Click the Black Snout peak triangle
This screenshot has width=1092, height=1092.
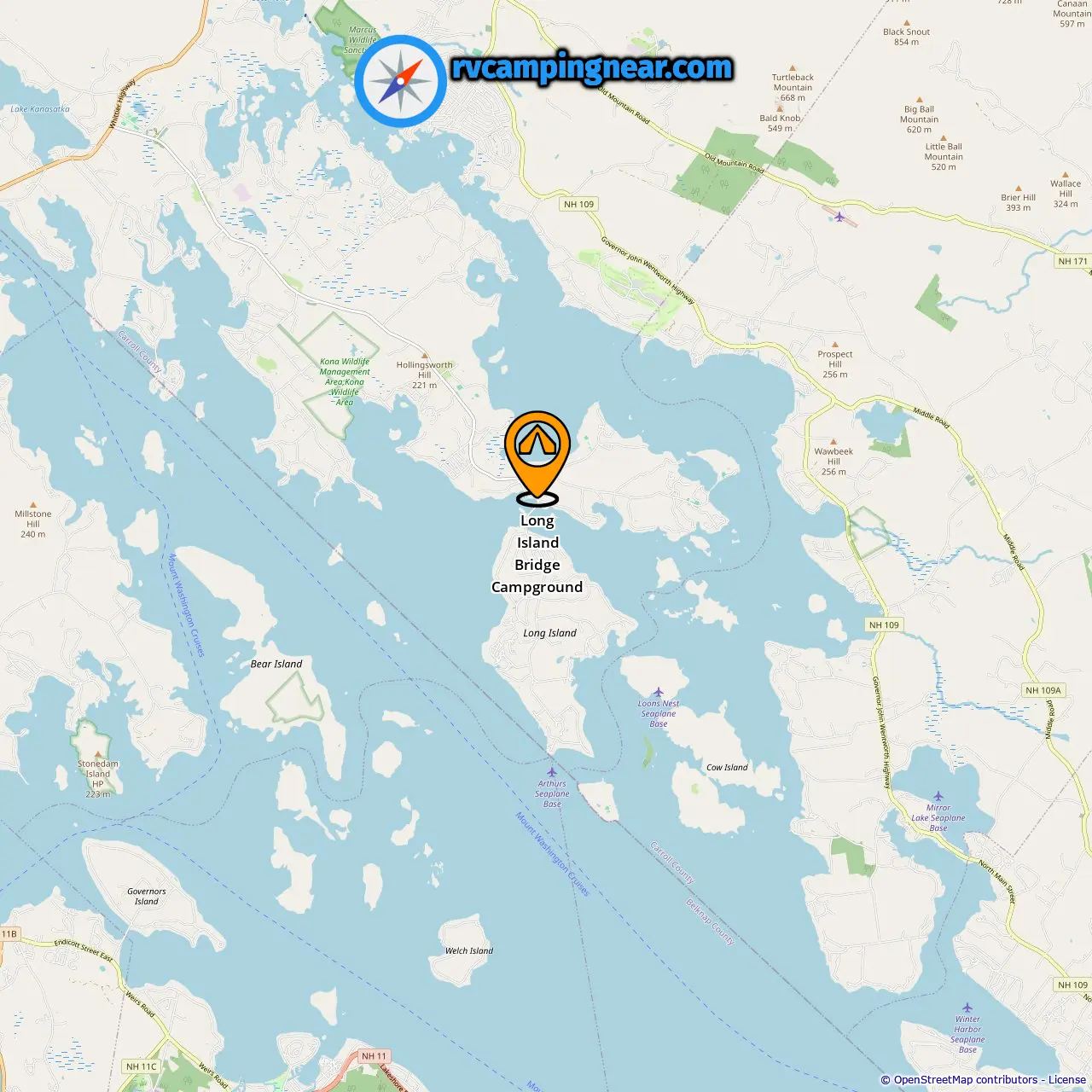(x=906, y=23)
